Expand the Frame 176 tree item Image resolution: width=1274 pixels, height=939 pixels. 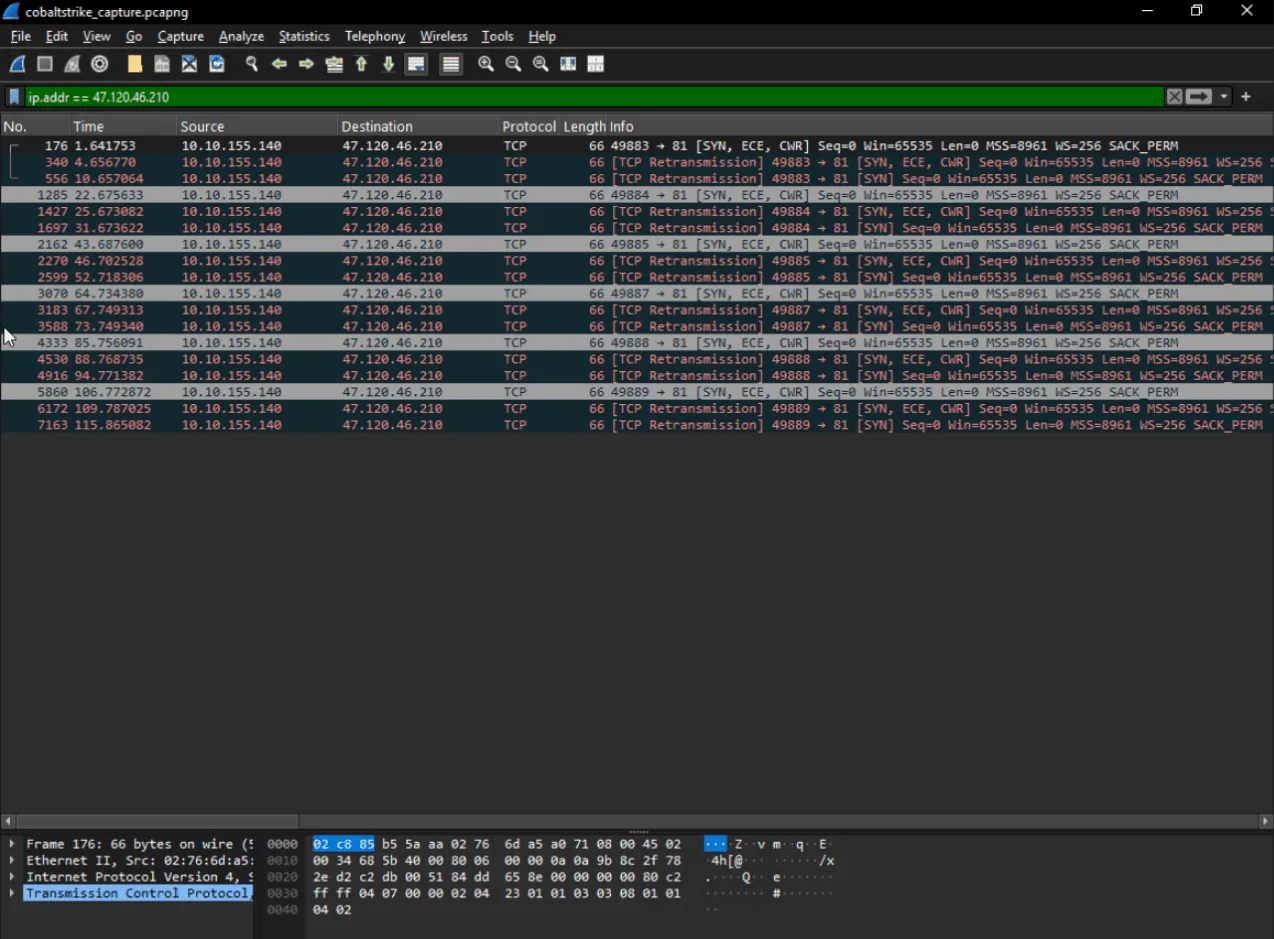12,844
